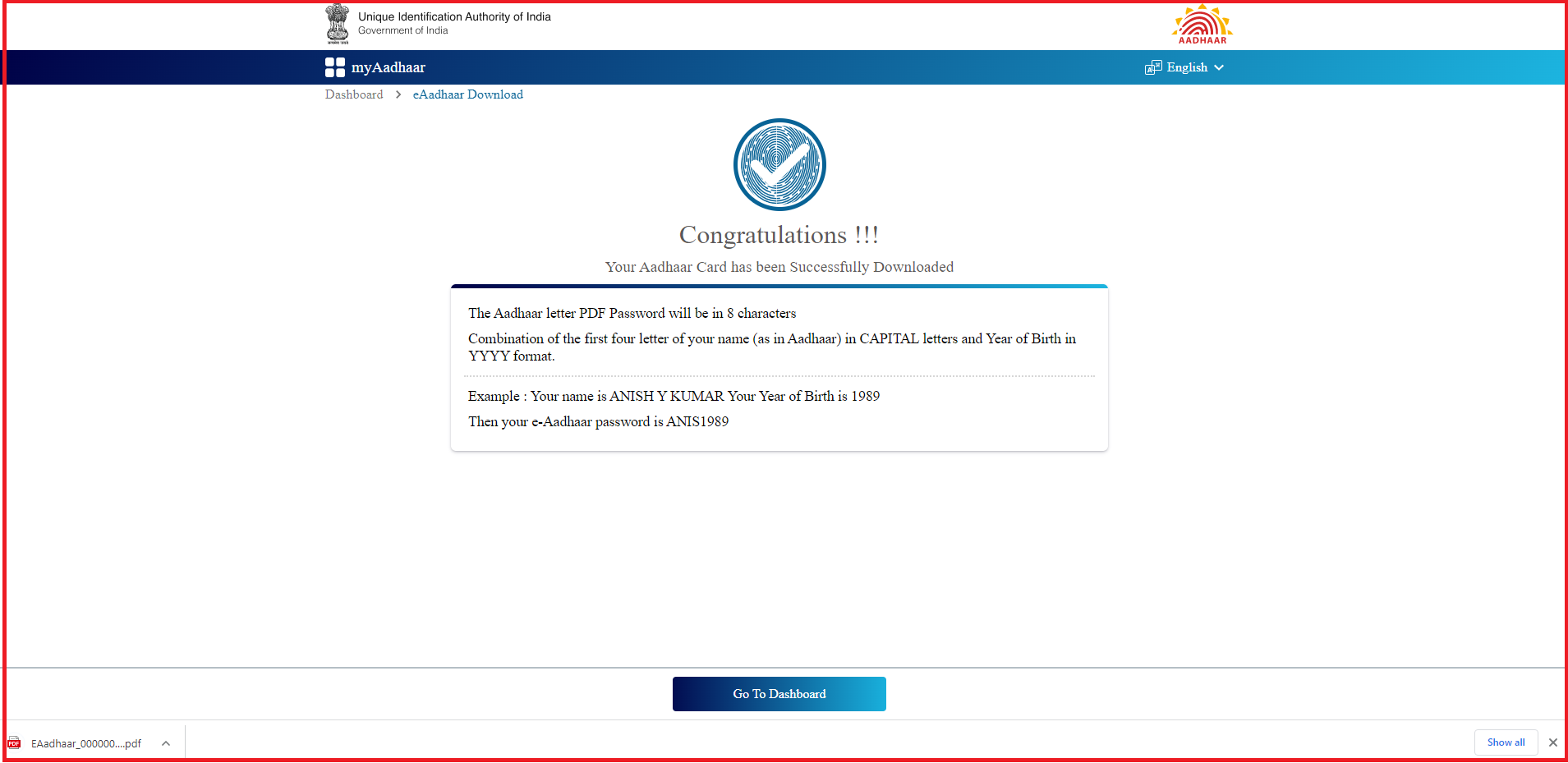The image size is (1568, 763).
Task: Click the breadcrumb arrow separator
Action: (x=398, y=95)
